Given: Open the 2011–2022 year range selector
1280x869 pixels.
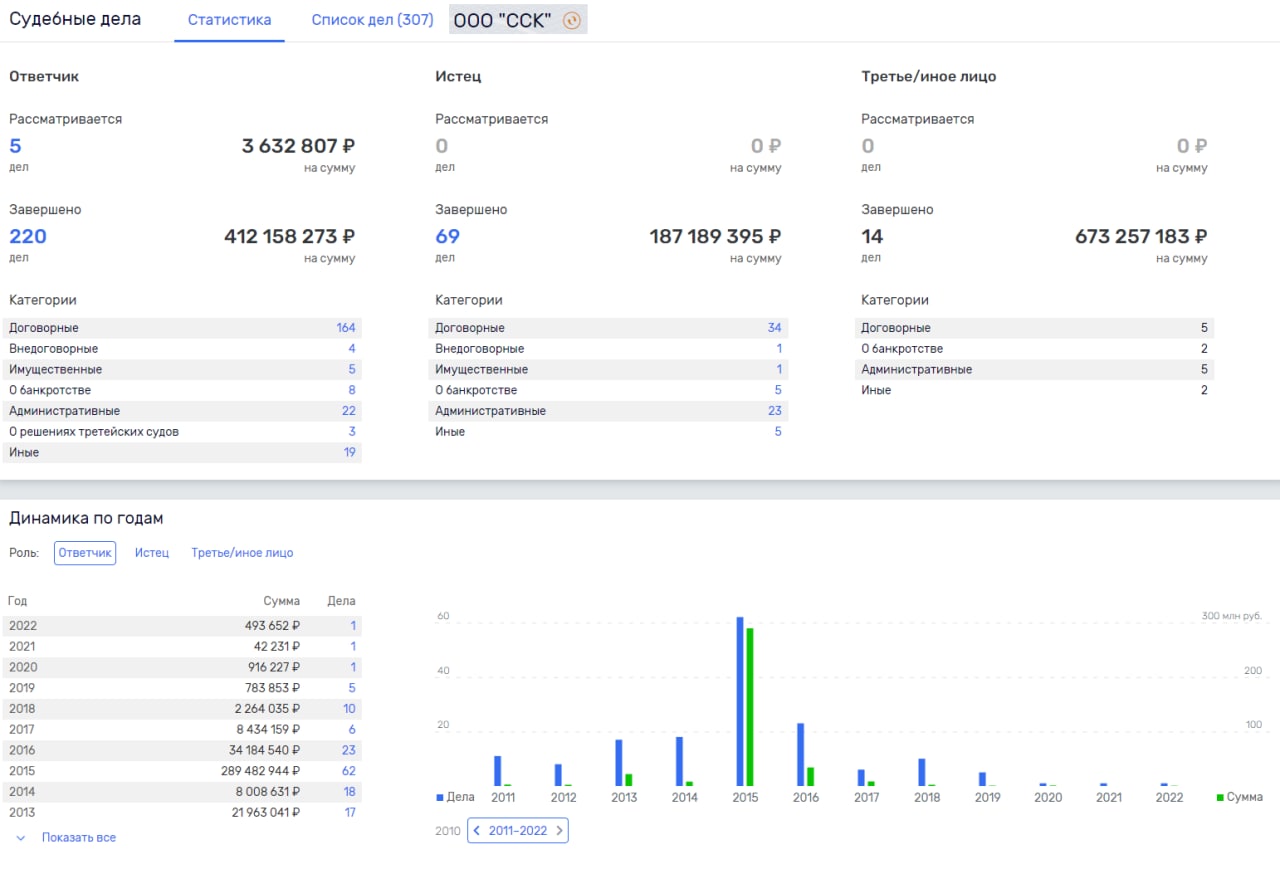Looking at the screenshot, I should [518, 831].
